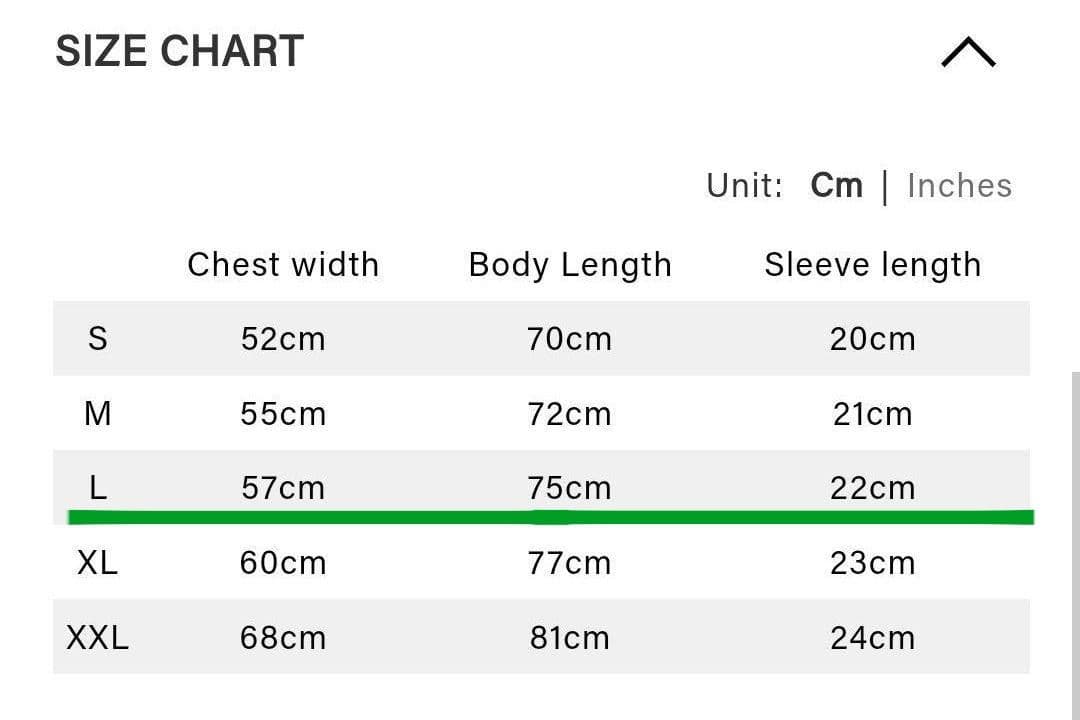Click the SIZE CHART heading
Screen dimensions: 1080x720
(x=179, y=51)
